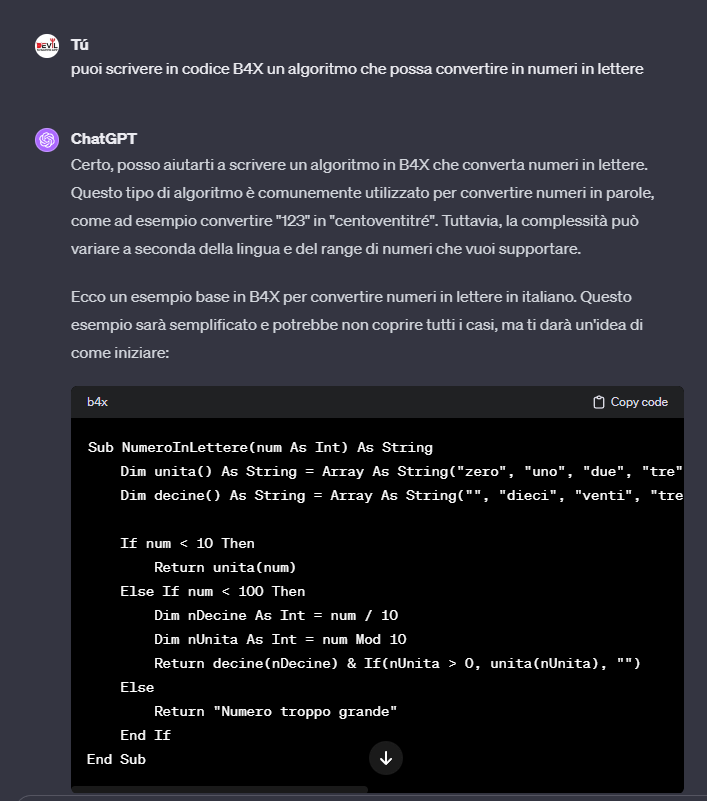Viewport: 707px width, 801px height.
Task: Click the user's message about B4X algoritmo
Action: [x=357, y=69]
